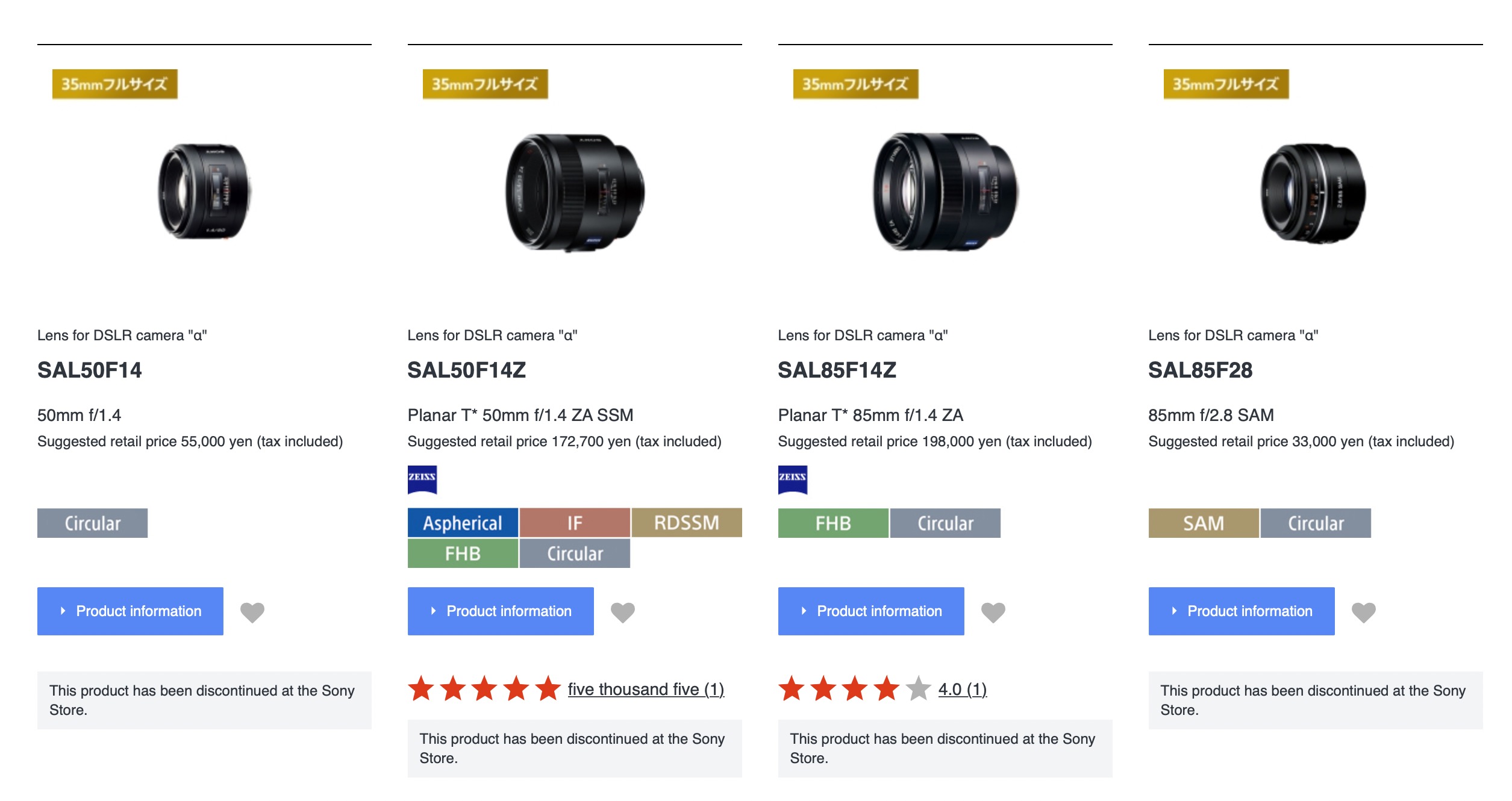Screen dimensions: 1512x801
Task: Click the fifth star in SAL50F14Z rating
Action: pos(547,689)
